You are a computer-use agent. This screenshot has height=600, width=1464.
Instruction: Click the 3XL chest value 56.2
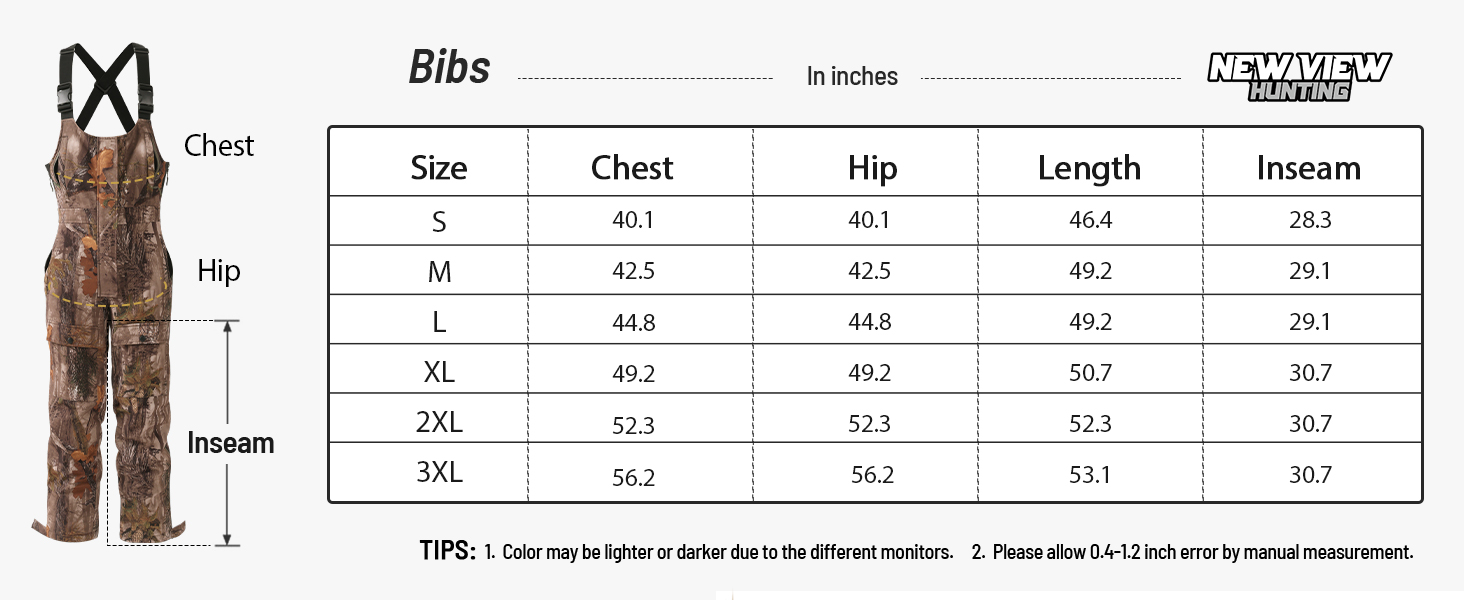pos(634,477)
